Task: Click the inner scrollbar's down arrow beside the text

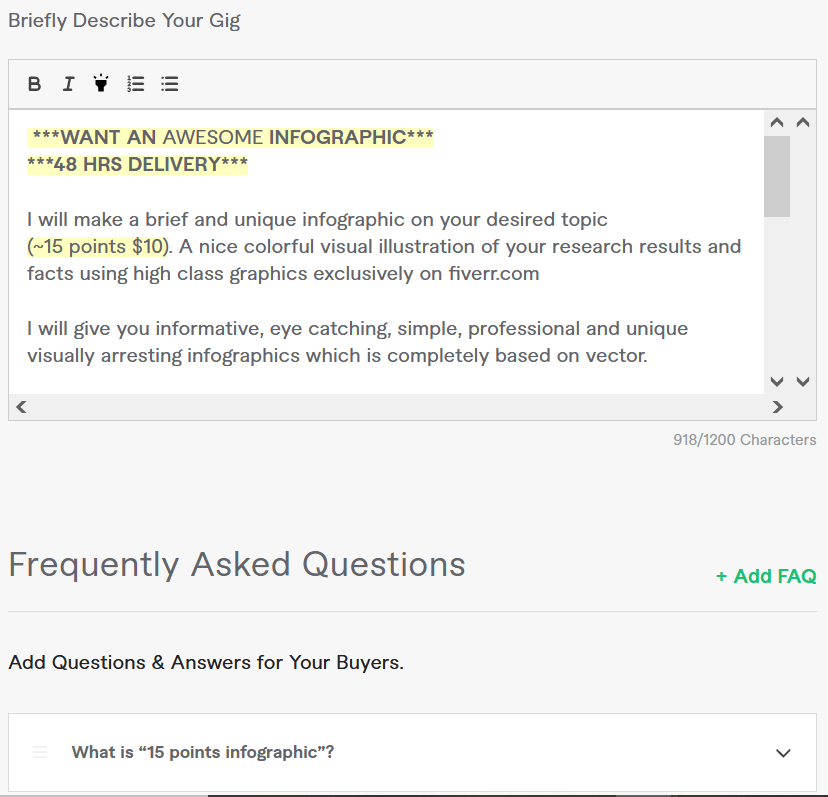Action: tap(777, 381)
